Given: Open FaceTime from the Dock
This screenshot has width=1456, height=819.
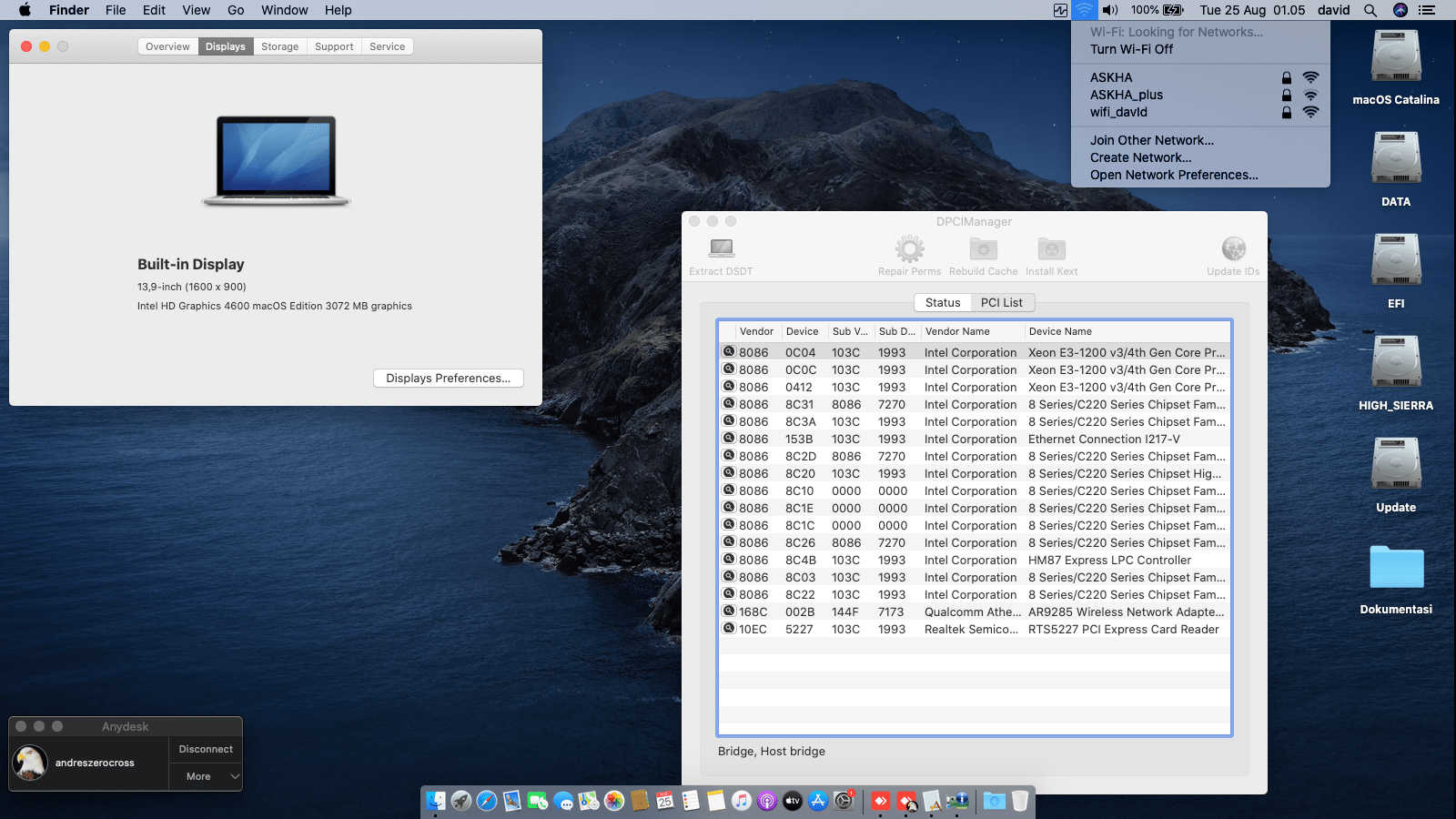Looking at the screenshot, I should click(x=538, y=801).
